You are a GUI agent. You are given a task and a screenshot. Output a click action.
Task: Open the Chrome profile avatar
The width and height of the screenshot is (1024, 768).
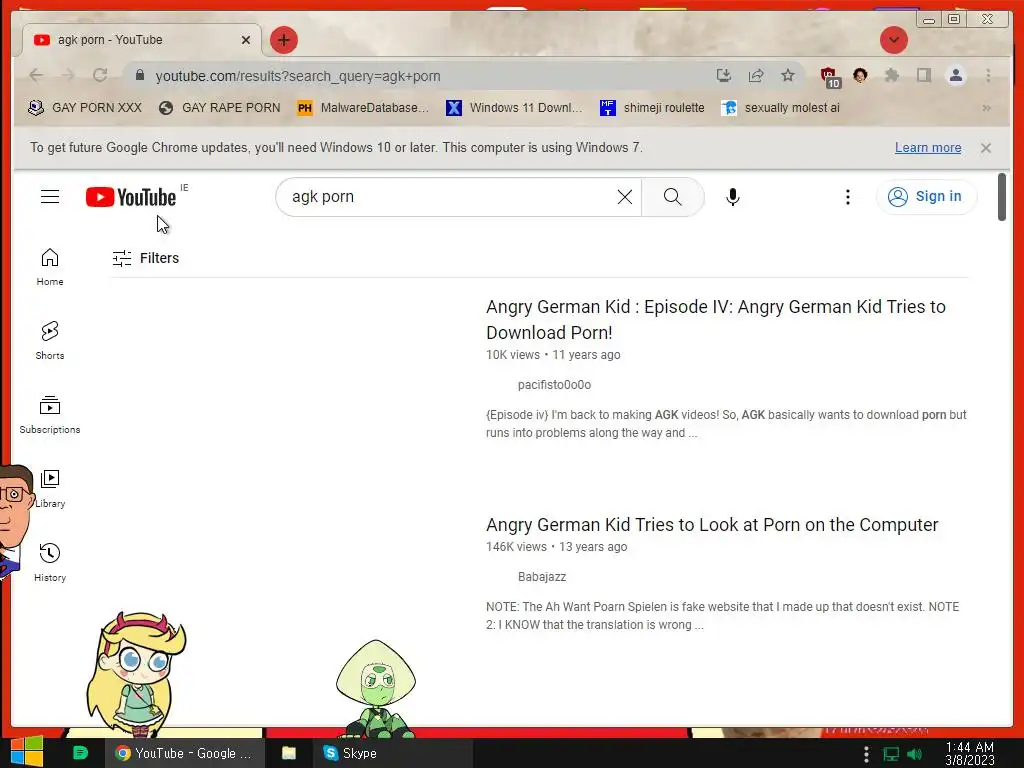pyautogui.click(x=955, y=76)
